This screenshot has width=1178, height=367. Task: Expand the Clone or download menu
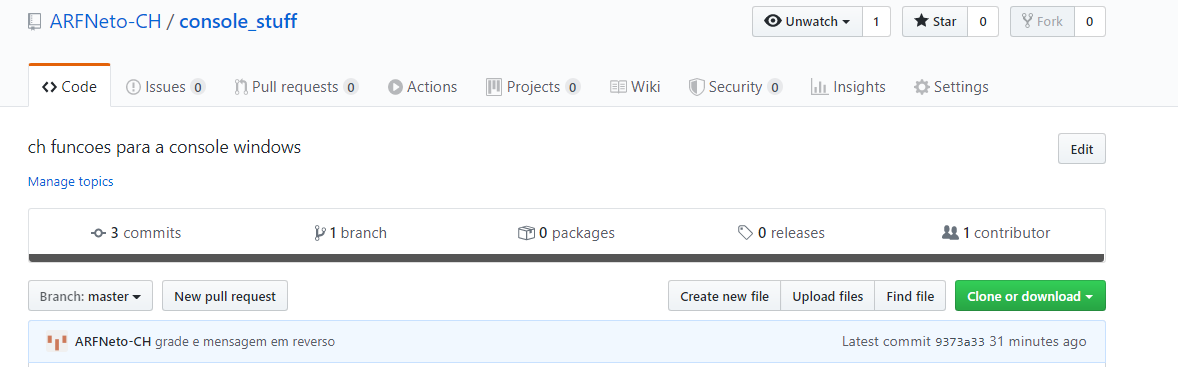click(1030, 296)
